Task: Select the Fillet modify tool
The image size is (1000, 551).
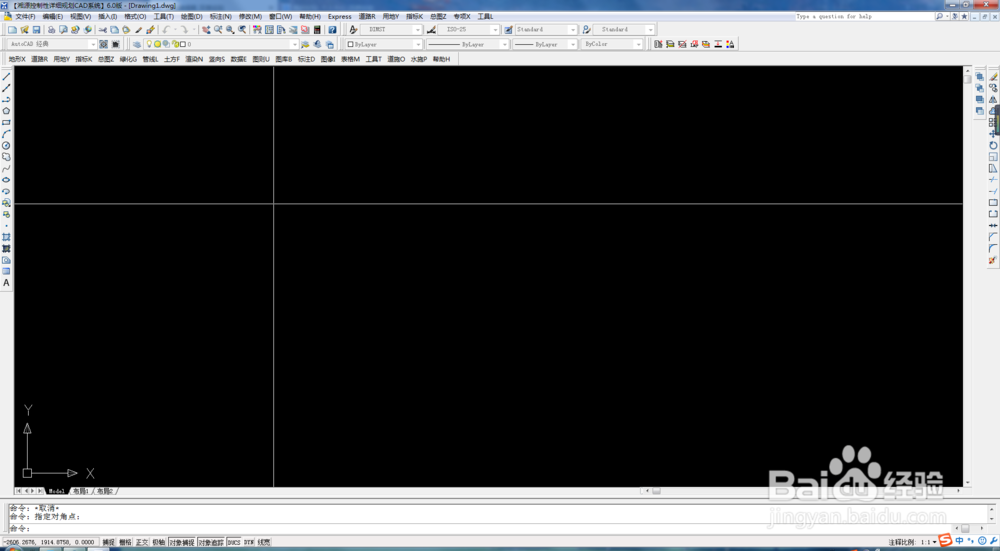Action: pos(993,249)
